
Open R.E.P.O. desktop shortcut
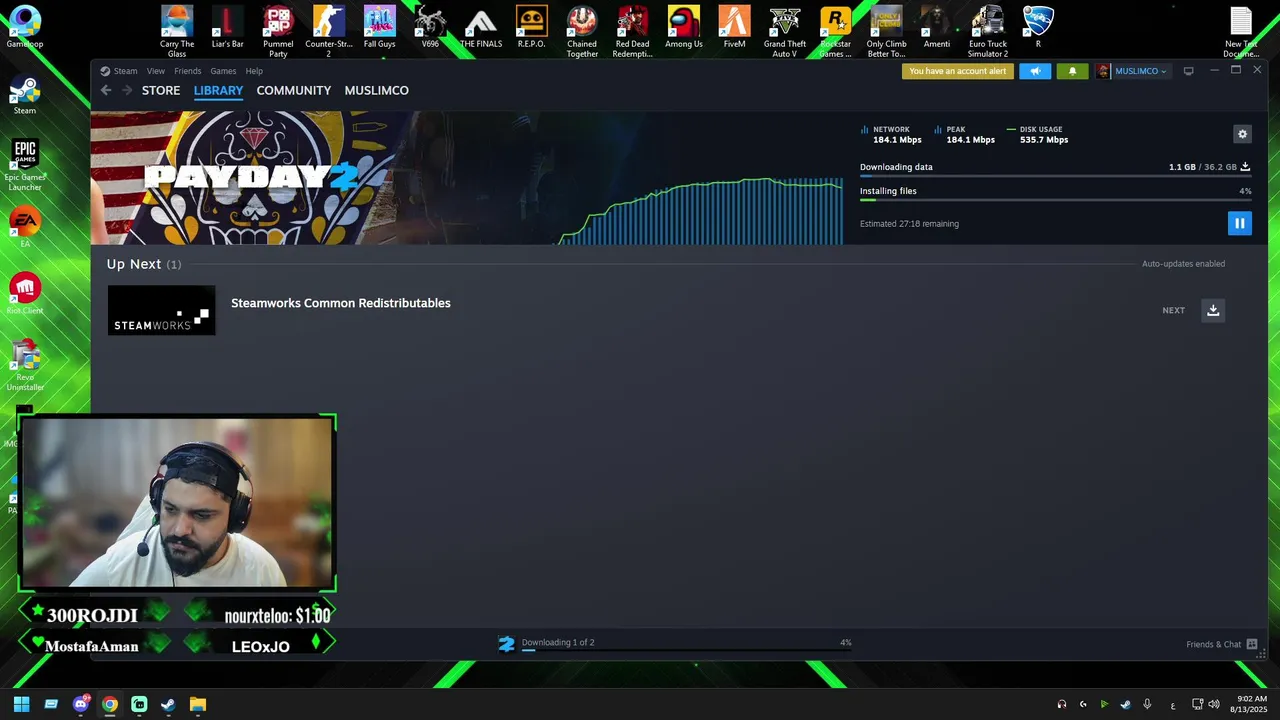pyautogui.click(x=531, y=28)
